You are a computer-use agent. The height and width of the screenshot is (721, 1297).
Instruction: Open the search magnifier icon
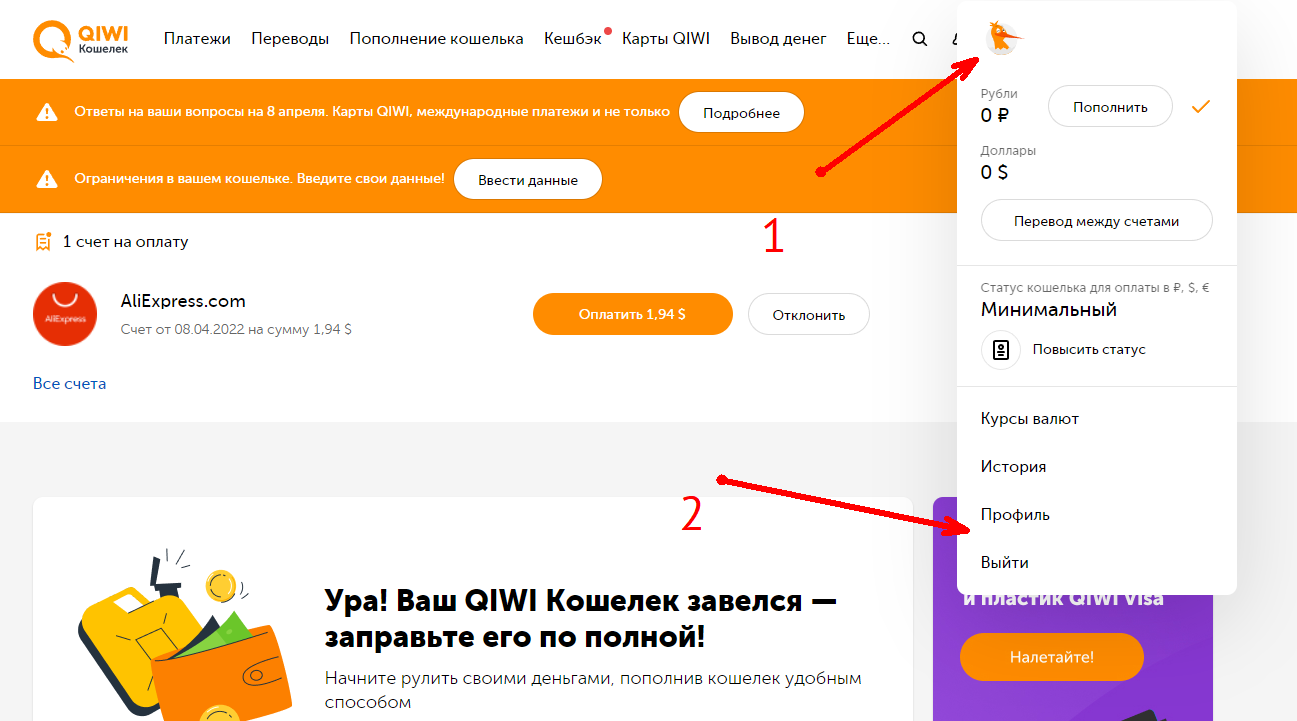[920, 39]
